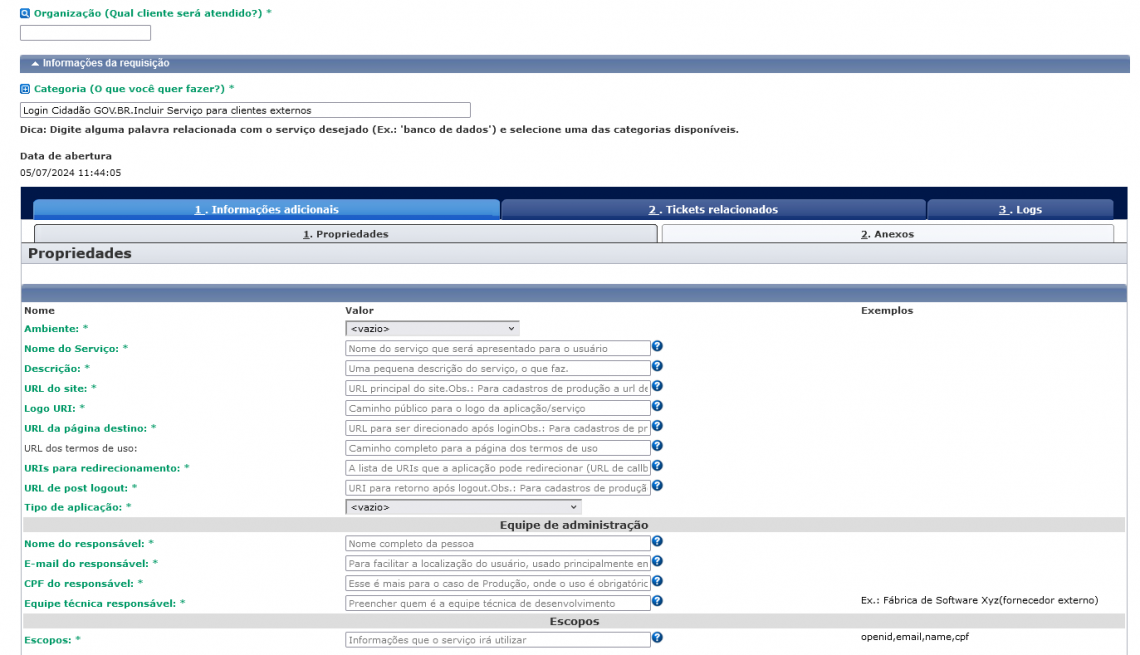Switch to Tickets relacionados tab
This screenshot has width=1140, height=655.
(x=712, y=210)
